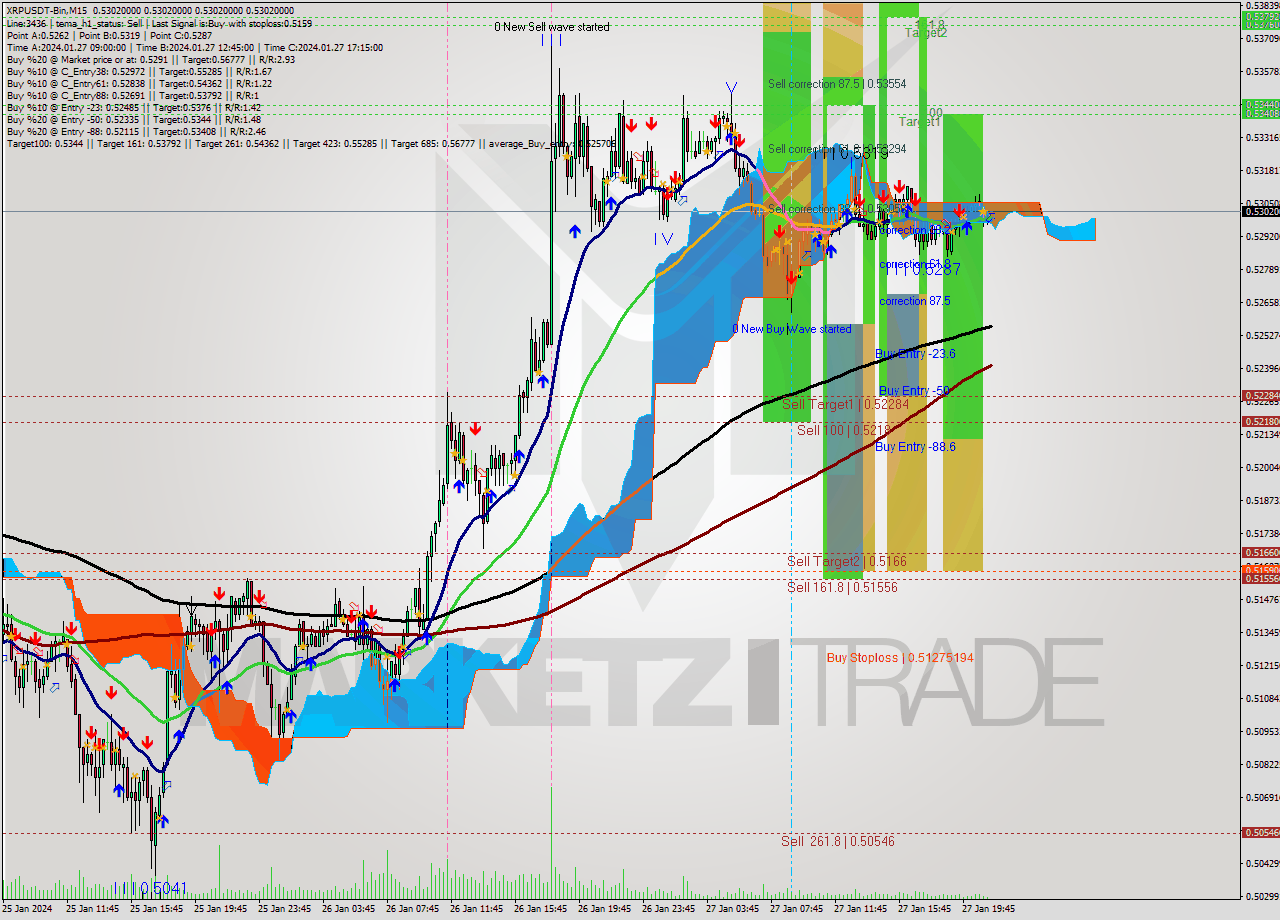The height and width of the screenshot is (920, 1280).
Task: Click the '0 New Sell wave started' label
Action: [552, 27]
